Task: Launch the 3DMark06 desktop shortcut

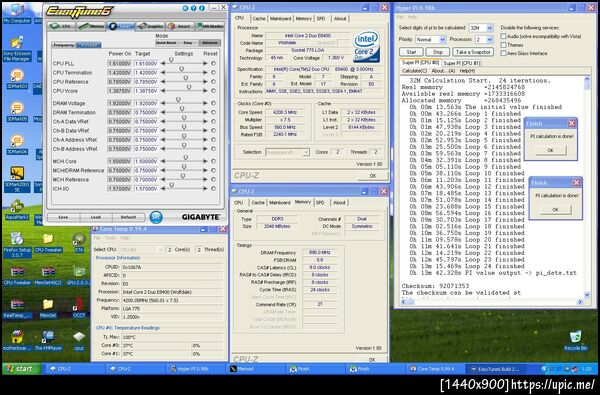Action: pyautogui.click(x=17, y=144)
